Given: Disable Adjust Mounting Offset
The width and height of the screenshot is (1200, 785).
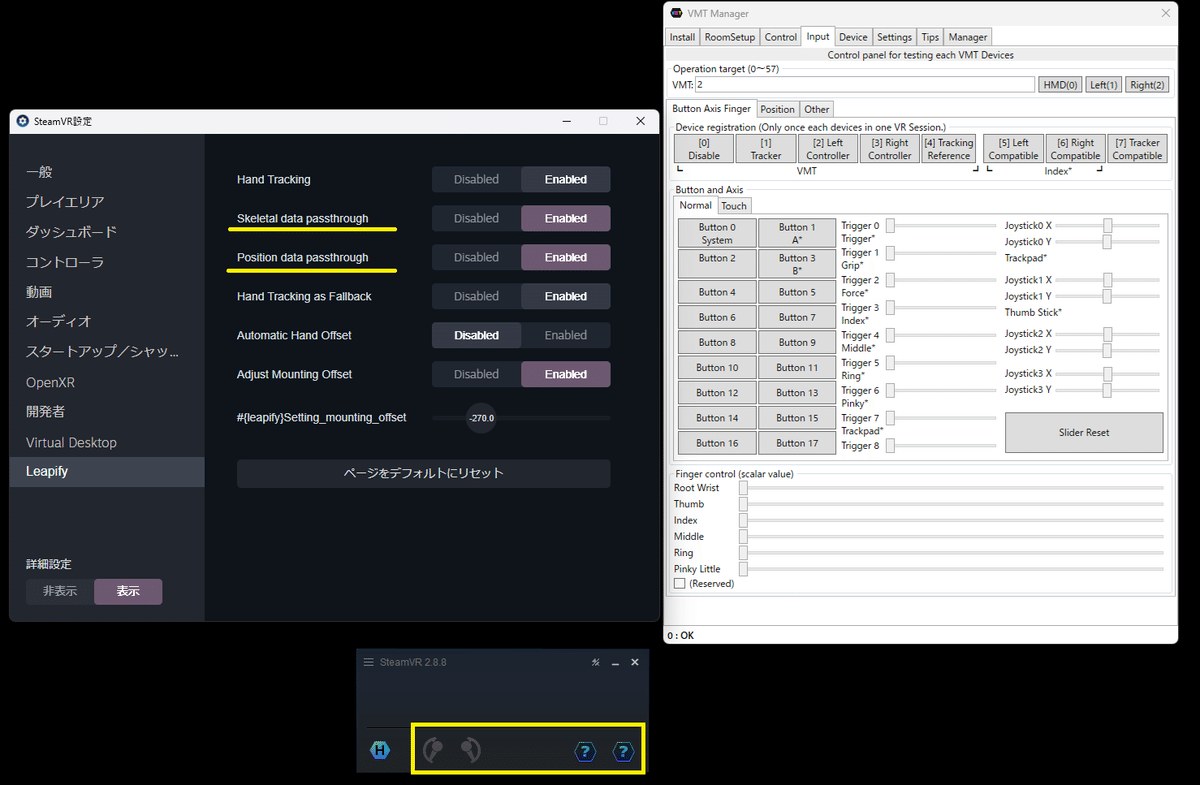Looking at the screenshot, I should point(476,374).
